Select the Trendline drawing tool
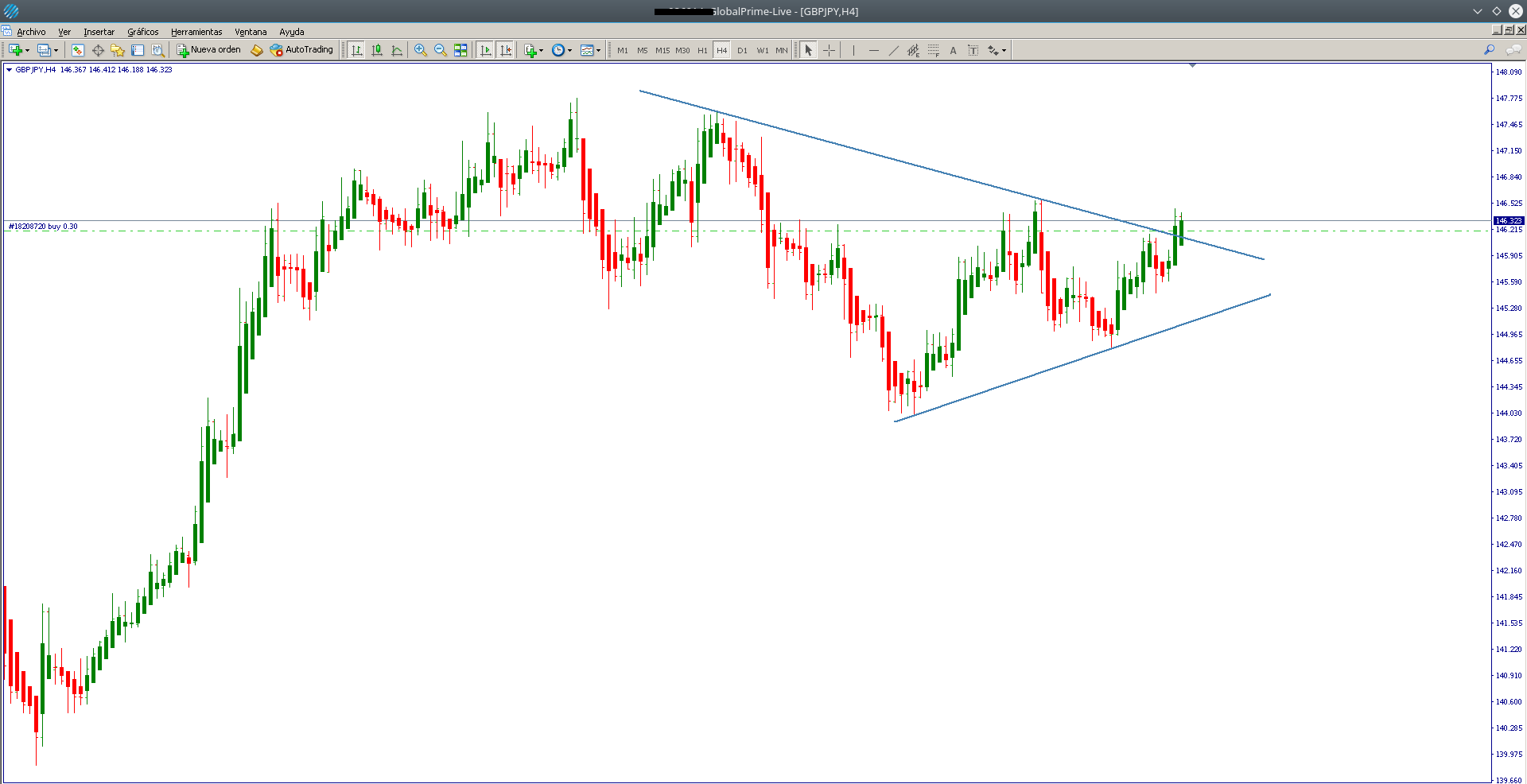The width and height of the screenshot is (1527, 784). [894, 50]
